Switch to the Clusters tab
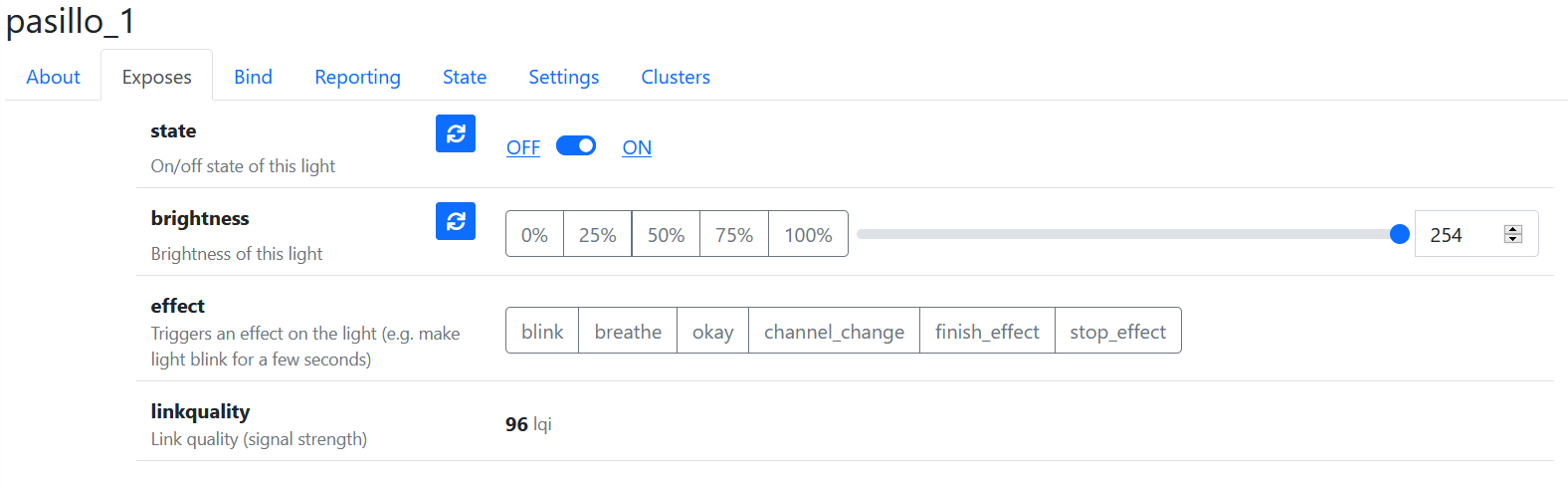This screenshot has height=485, width=1568. (x=676, y=77)
